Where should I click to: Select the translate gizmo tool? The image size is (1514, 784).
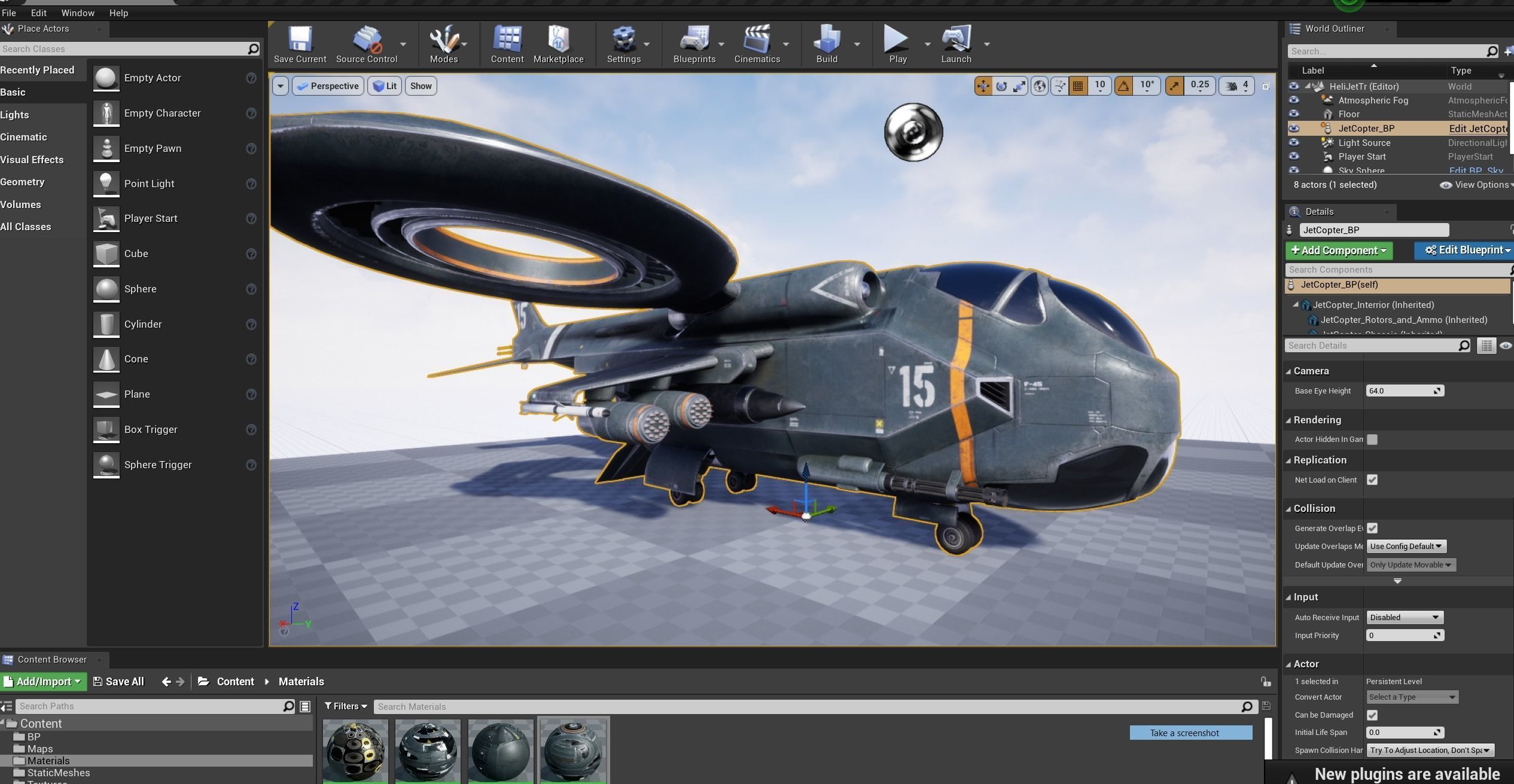[x=983, y=86]
